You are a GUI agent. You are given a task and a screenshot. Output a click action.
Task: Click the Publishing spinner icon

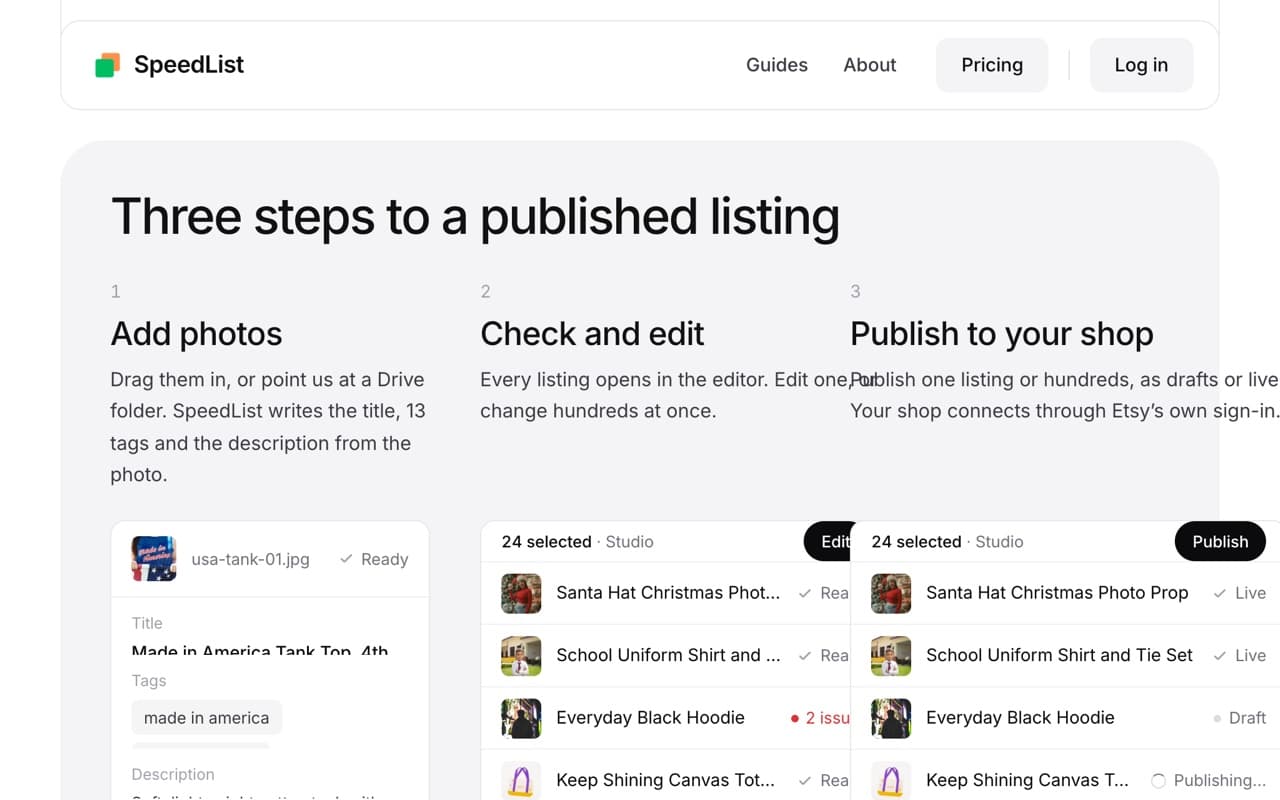pyautogui.click(x=1158, y=781)
